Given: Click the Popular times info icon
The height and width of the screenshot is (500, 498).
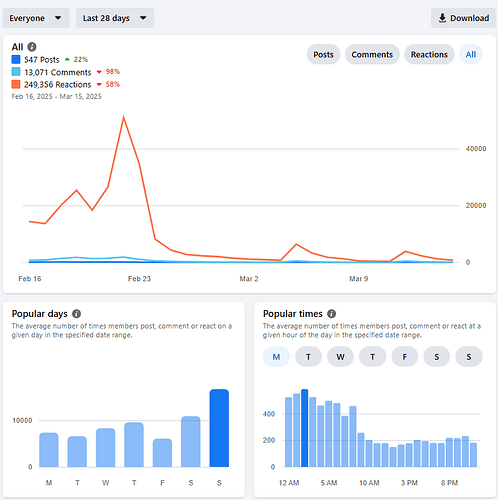Looking at the screenshot, I should coord(331,314).
